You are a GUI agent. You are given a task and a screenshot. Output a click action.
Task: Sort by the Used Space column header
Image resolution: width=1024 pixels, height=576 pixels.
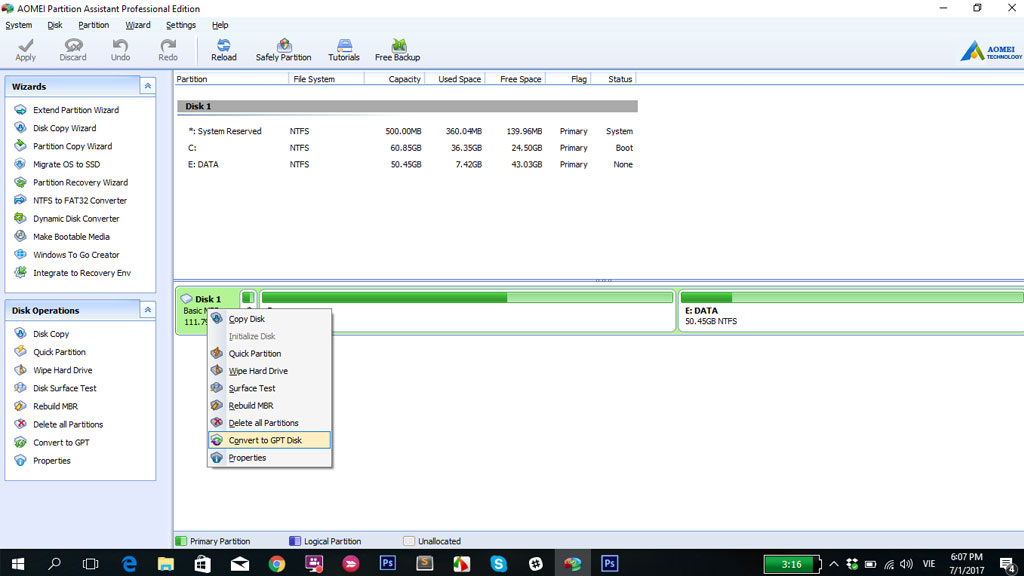tap(455, 79)
